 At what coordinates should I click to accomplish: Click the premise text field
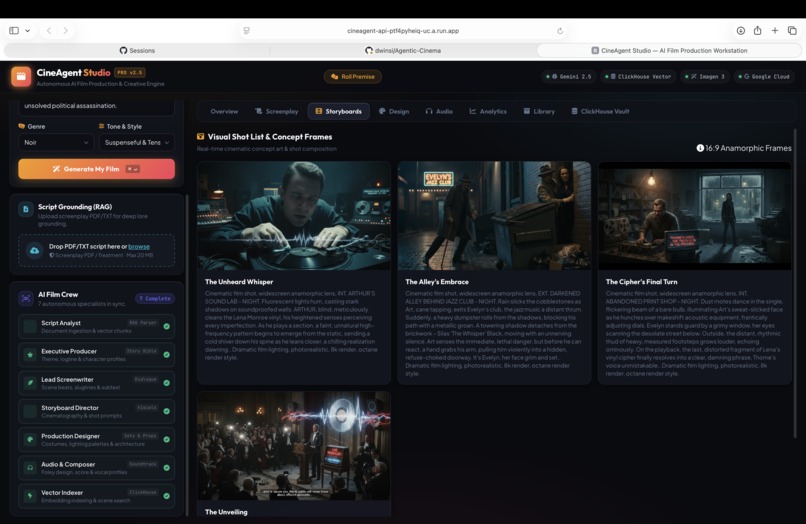click(96, 106)
